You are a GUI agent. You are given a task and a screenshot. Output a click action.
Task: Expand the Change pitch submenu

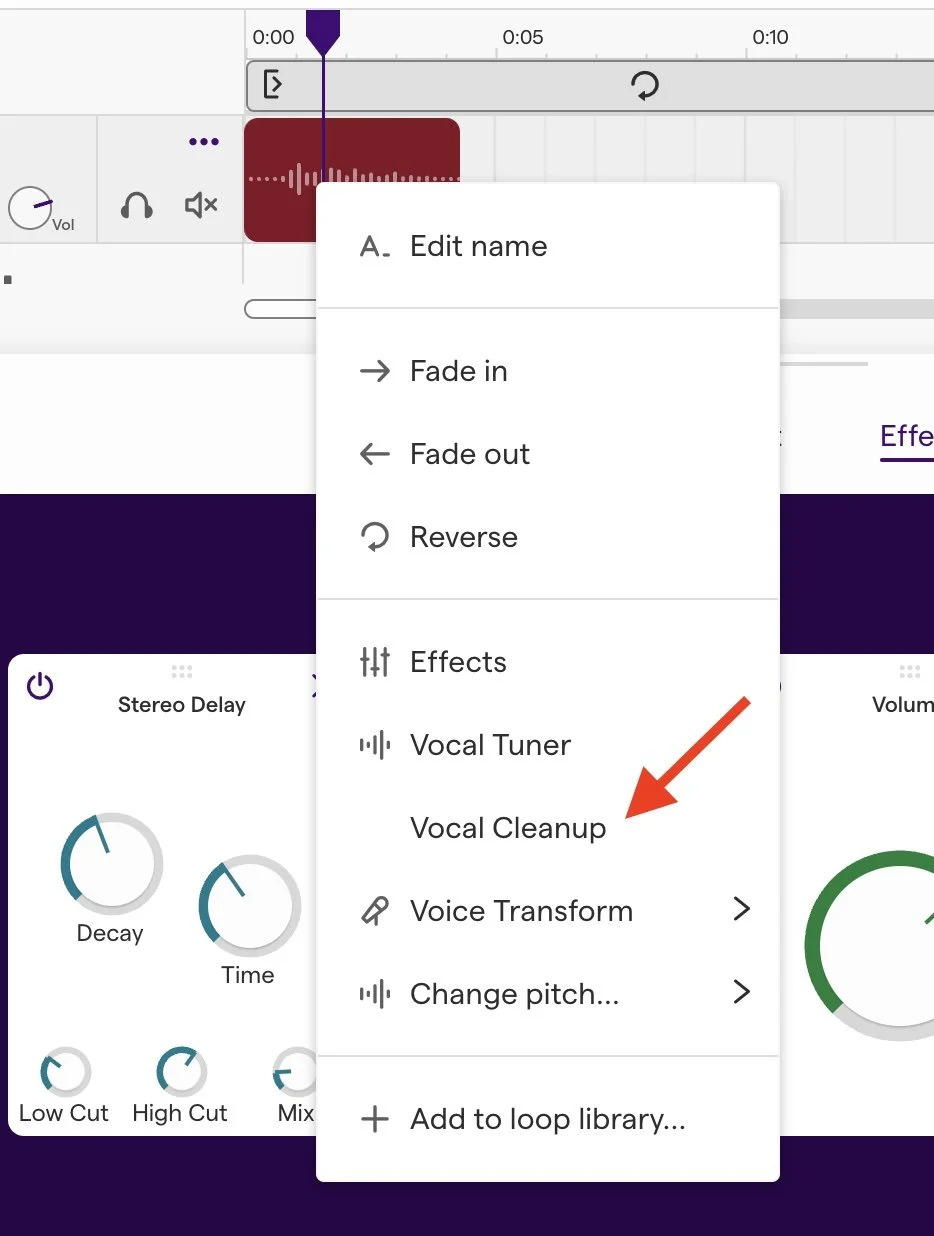[741, 993]
